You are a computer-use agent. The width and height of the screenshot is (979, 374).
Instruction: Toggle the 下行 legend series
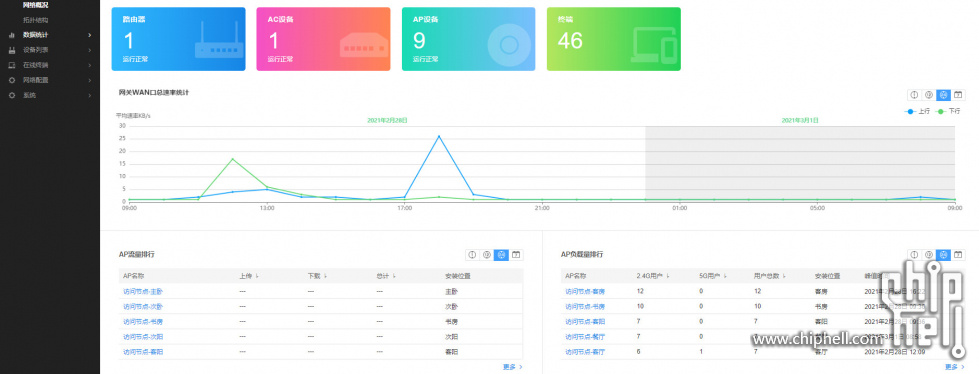948,111
